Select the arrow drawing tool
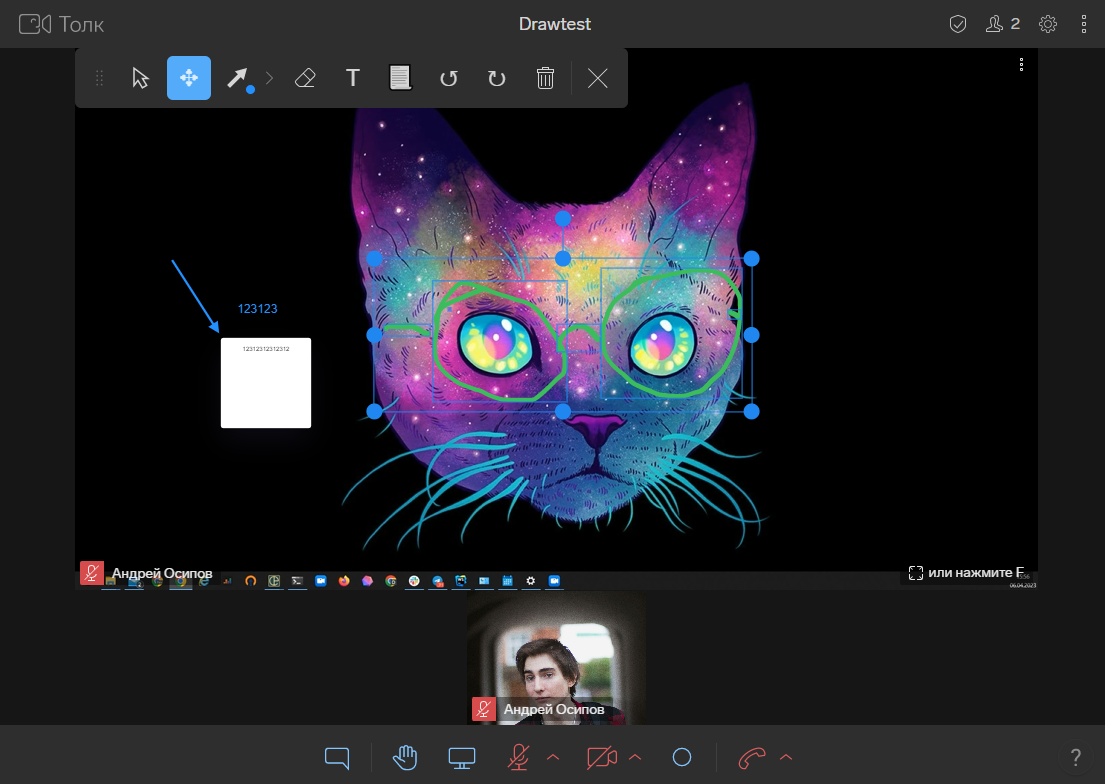 (x=239, y=78)
